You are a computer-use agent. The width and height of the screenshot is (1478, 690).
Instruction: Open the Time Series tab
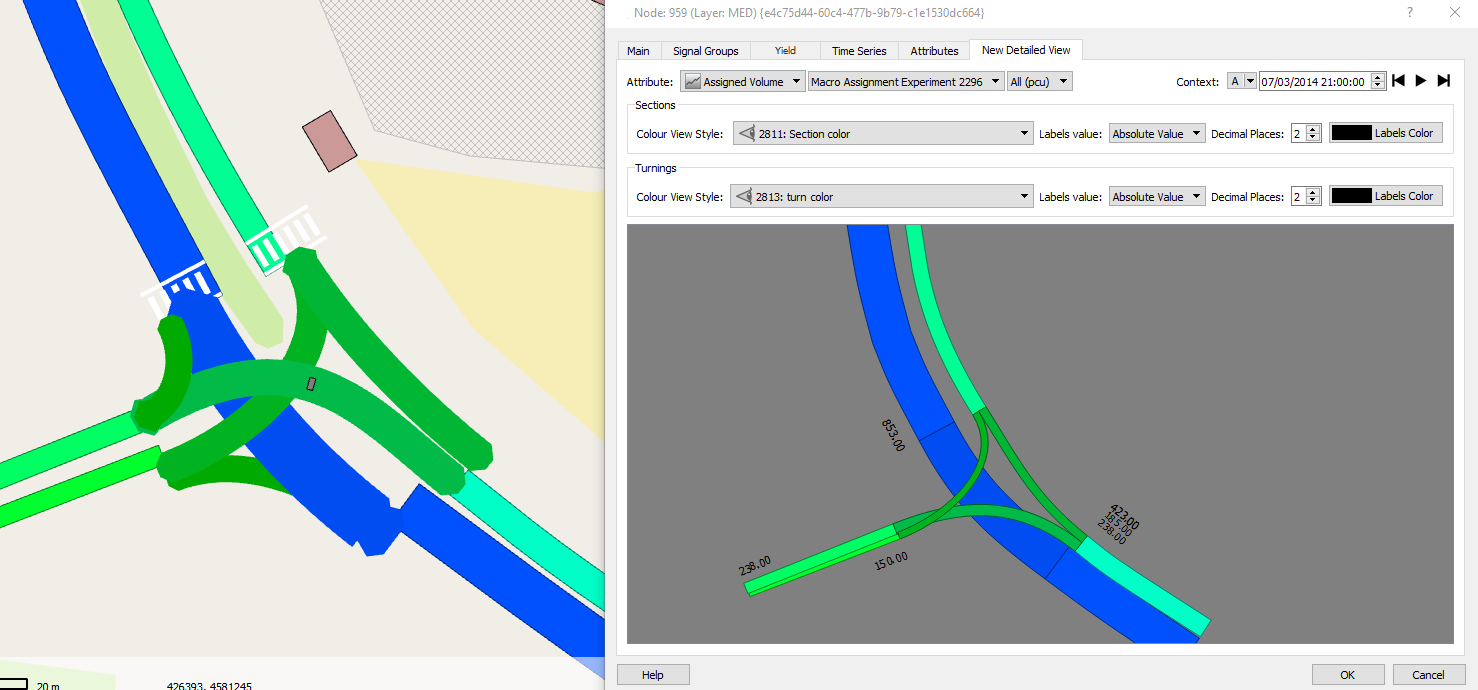pos(859,51)
